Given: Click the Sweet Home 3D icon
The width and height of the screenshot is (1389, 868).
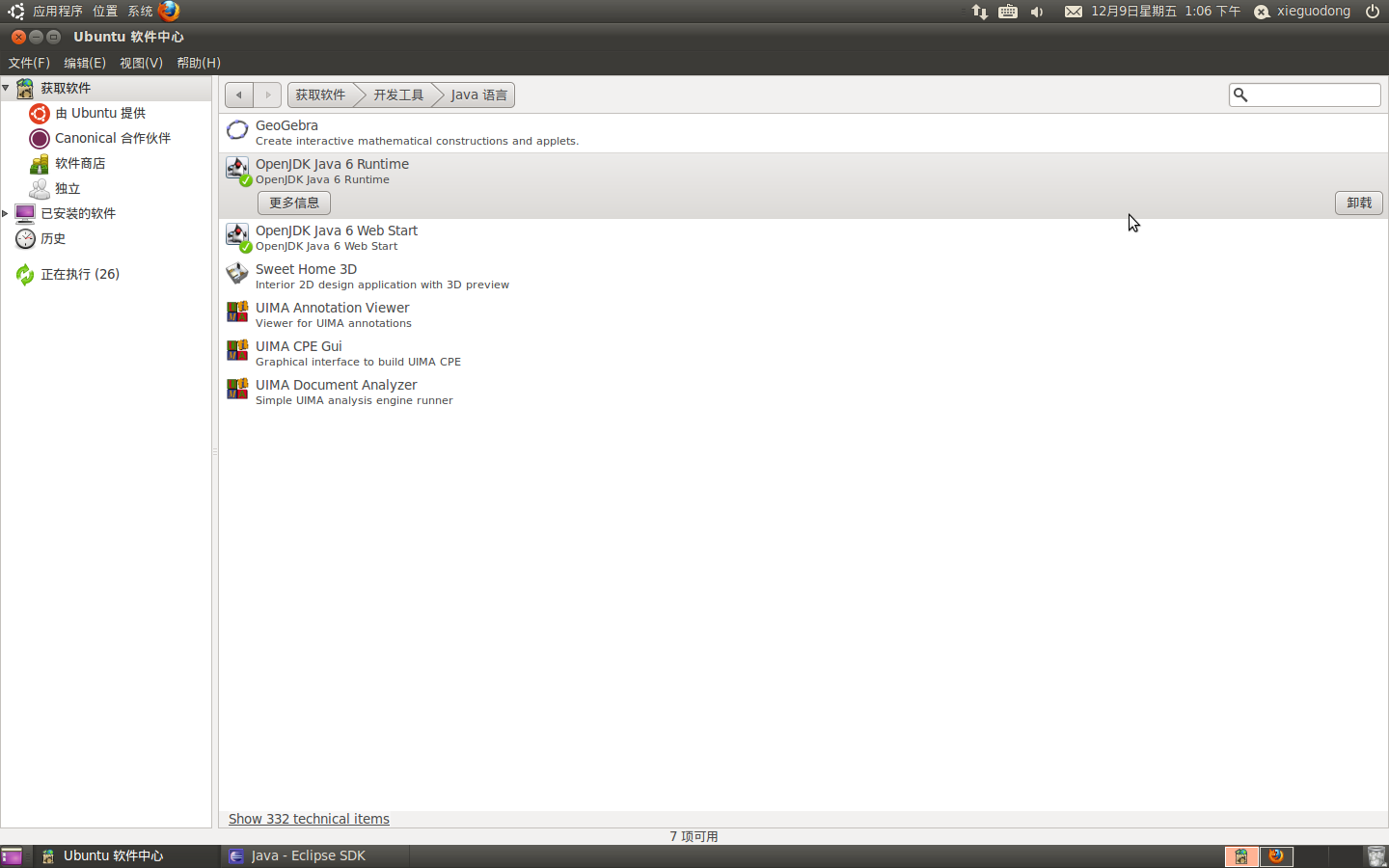Looking at the screenshot, I should point(237,274).
